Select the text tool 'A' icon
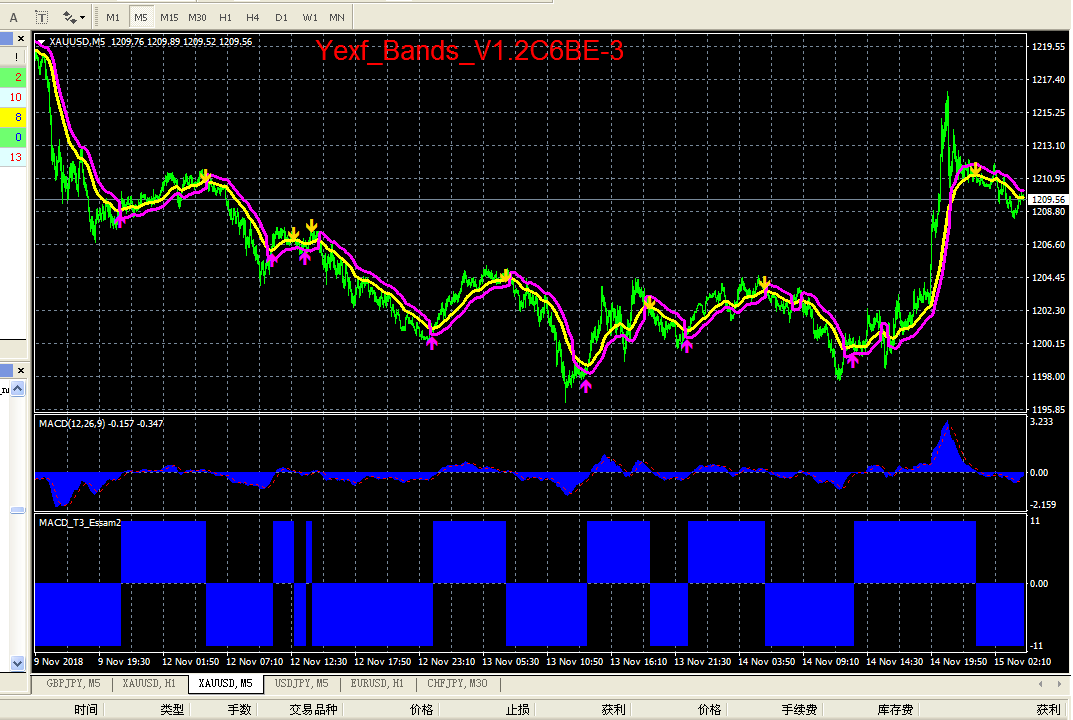 pos(14,18)
